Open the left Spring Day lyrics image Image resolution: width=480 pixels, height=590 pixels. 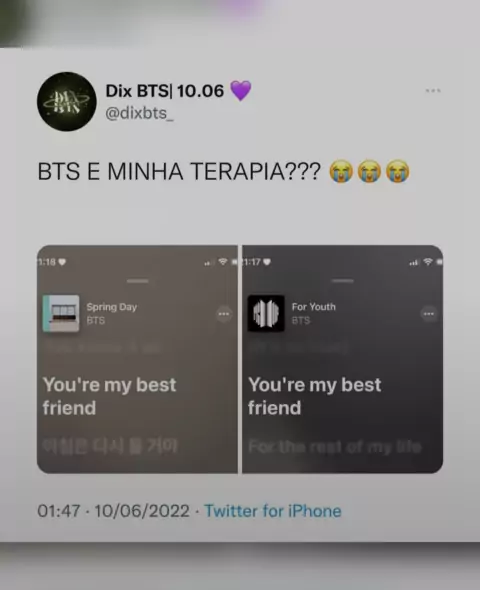[x=137, y=359]
